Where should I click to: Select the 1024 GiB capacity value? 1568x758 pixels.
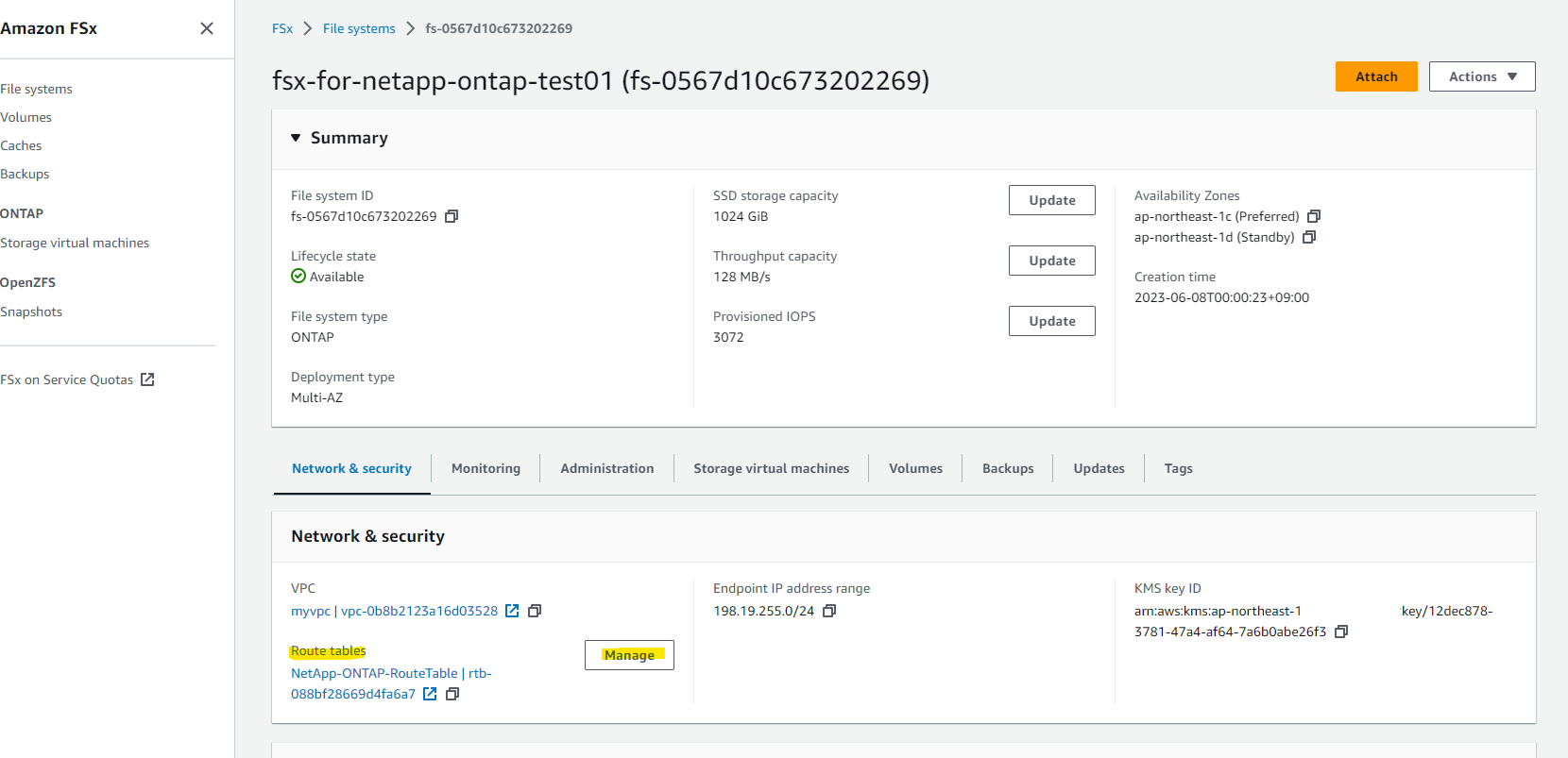741,216
